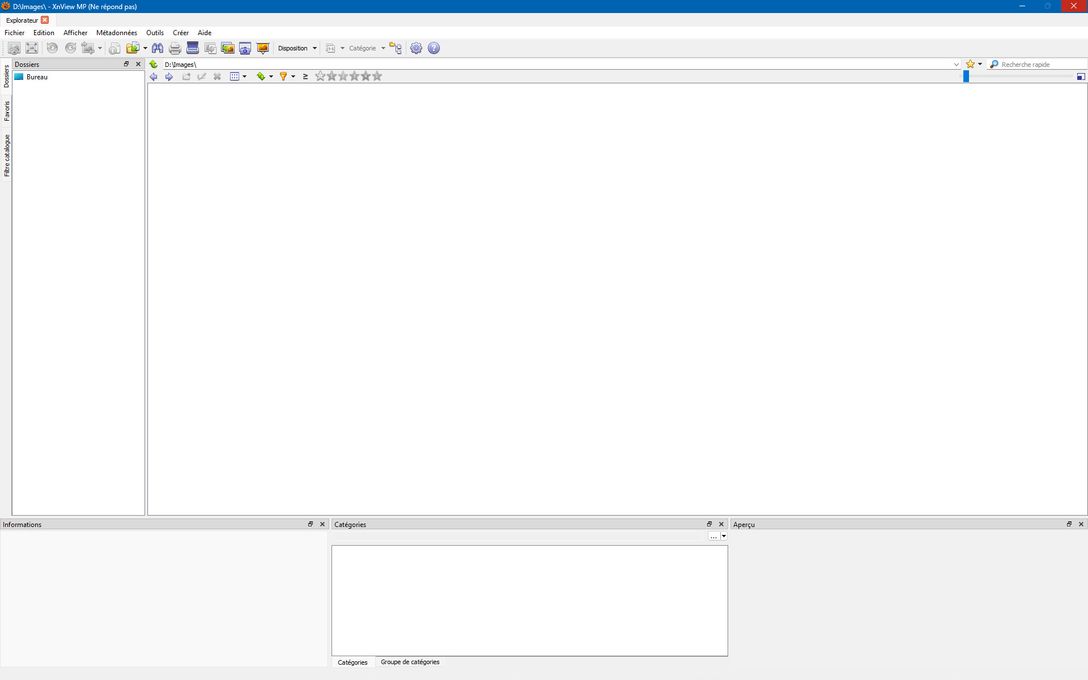Float the Informations panel

tap(310, 524)
